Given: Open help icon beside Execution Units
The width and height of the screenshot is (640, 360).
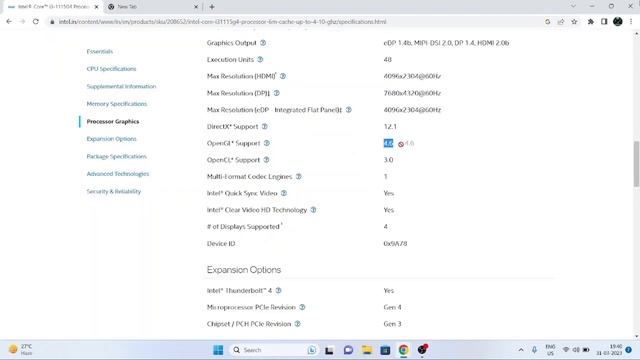Looking at the screenshot, I should point(260,60).
